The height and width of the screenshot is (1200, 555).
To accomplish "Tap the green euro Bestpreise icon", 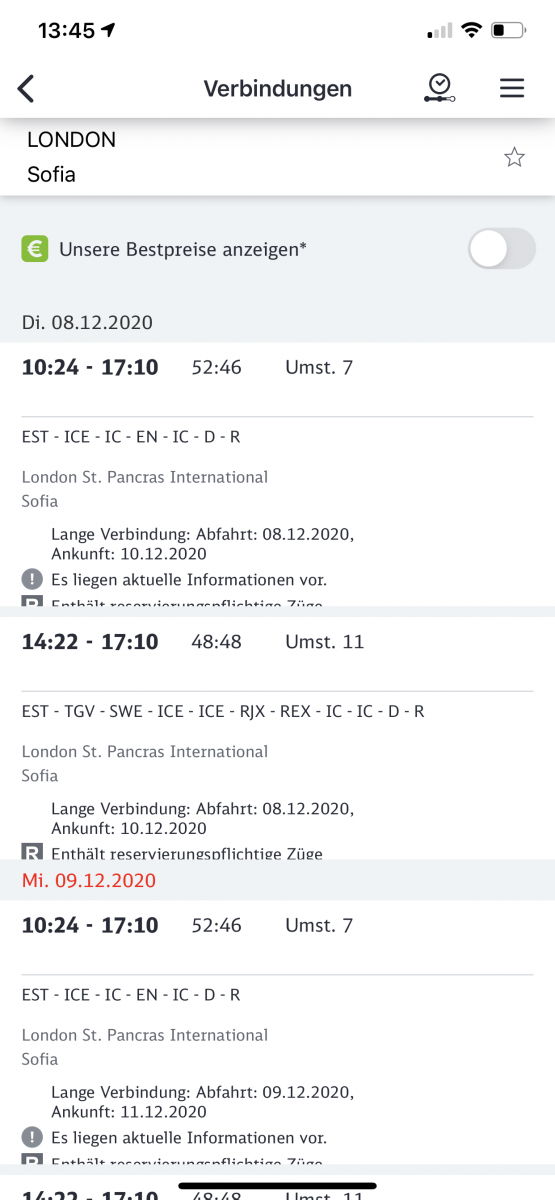I will (35, 249).
